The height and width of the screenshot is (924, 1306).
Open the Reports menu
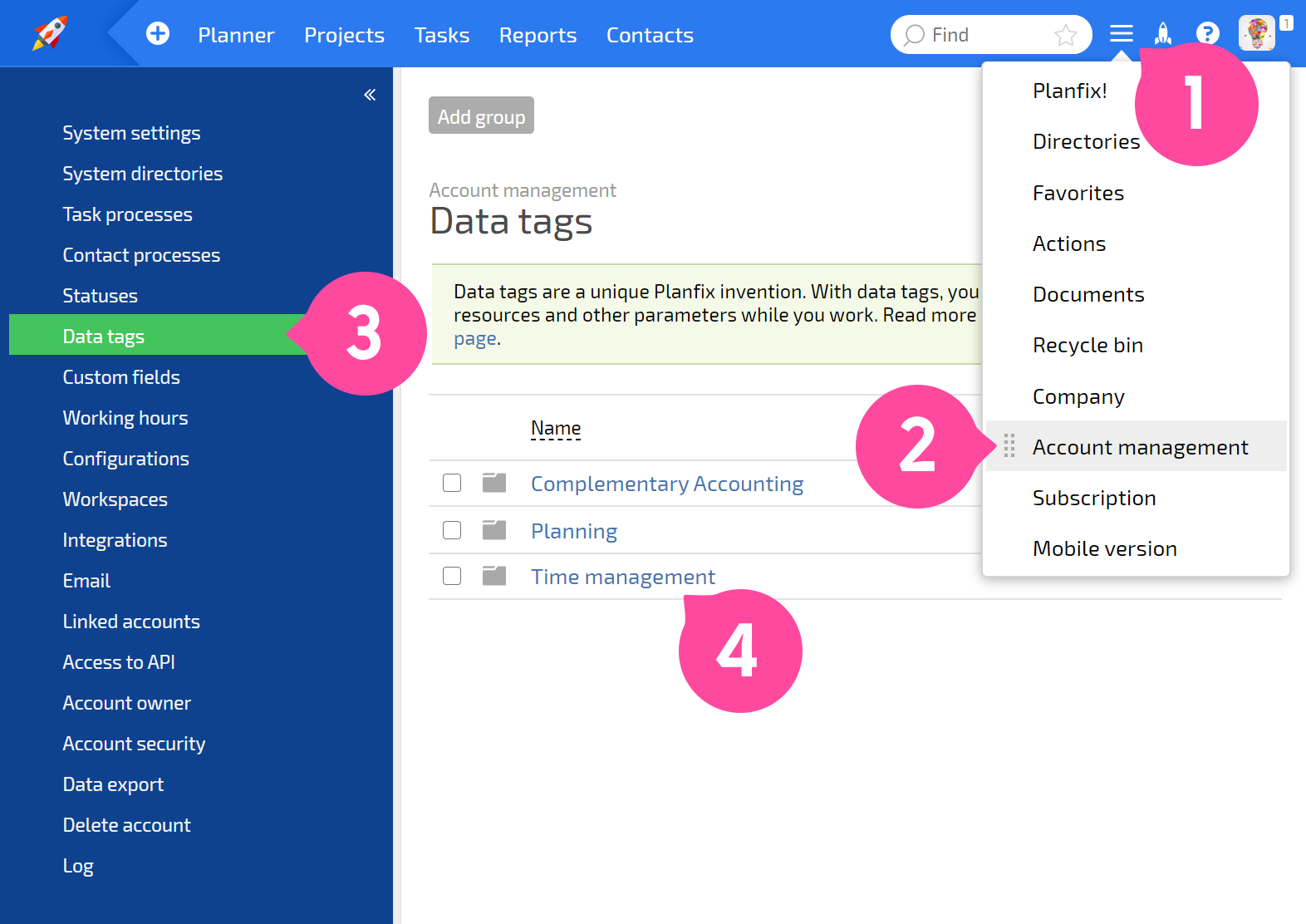(x=538, y=35)
